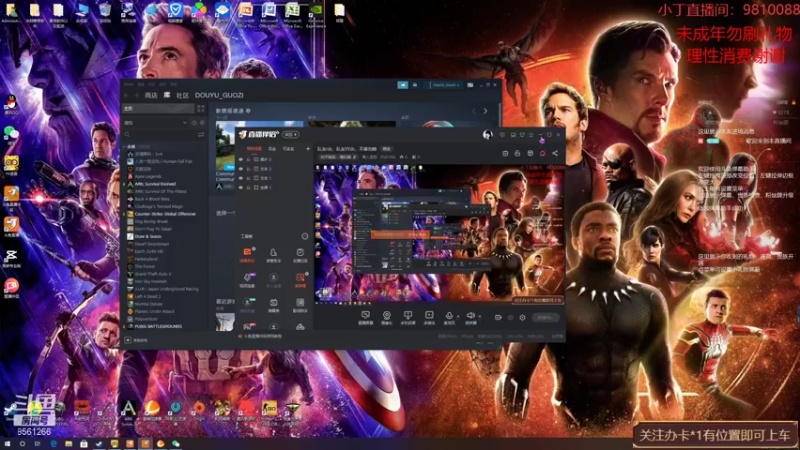
Task: Open File Explorer from the taskbar
Action: click(68, 444)
